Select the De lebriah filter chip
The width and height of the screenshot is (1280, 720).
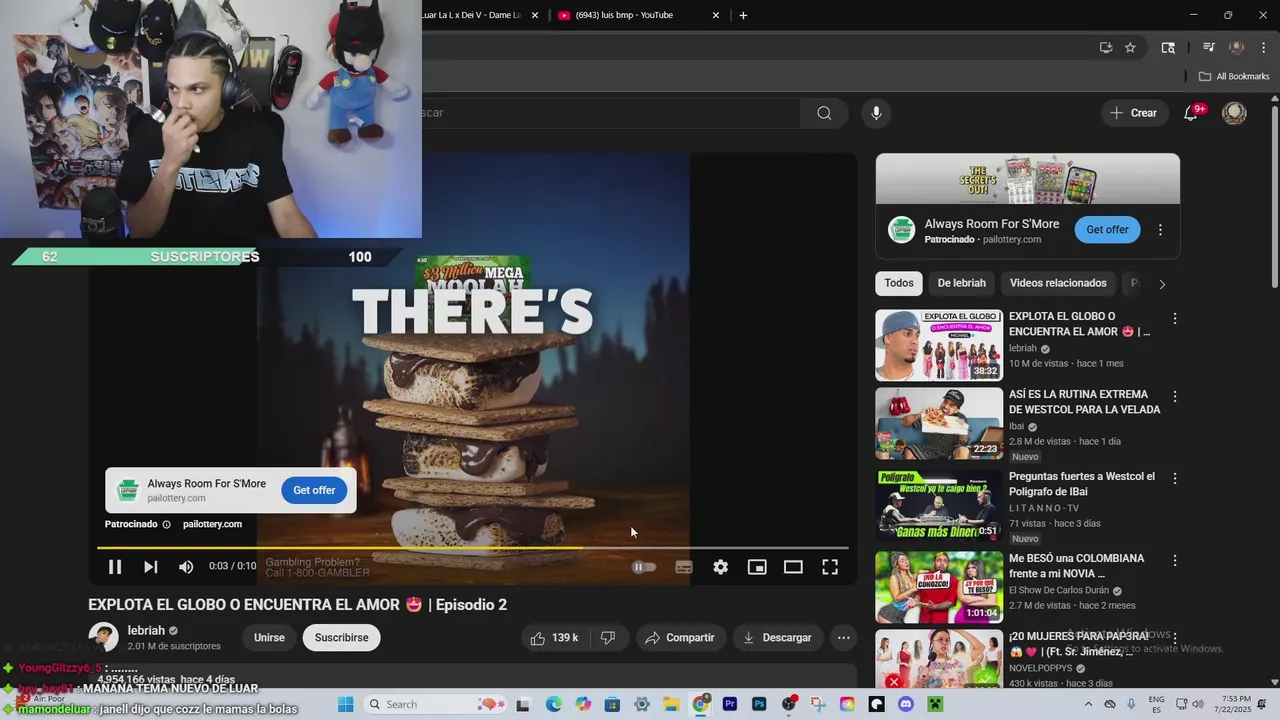(961, 283)
